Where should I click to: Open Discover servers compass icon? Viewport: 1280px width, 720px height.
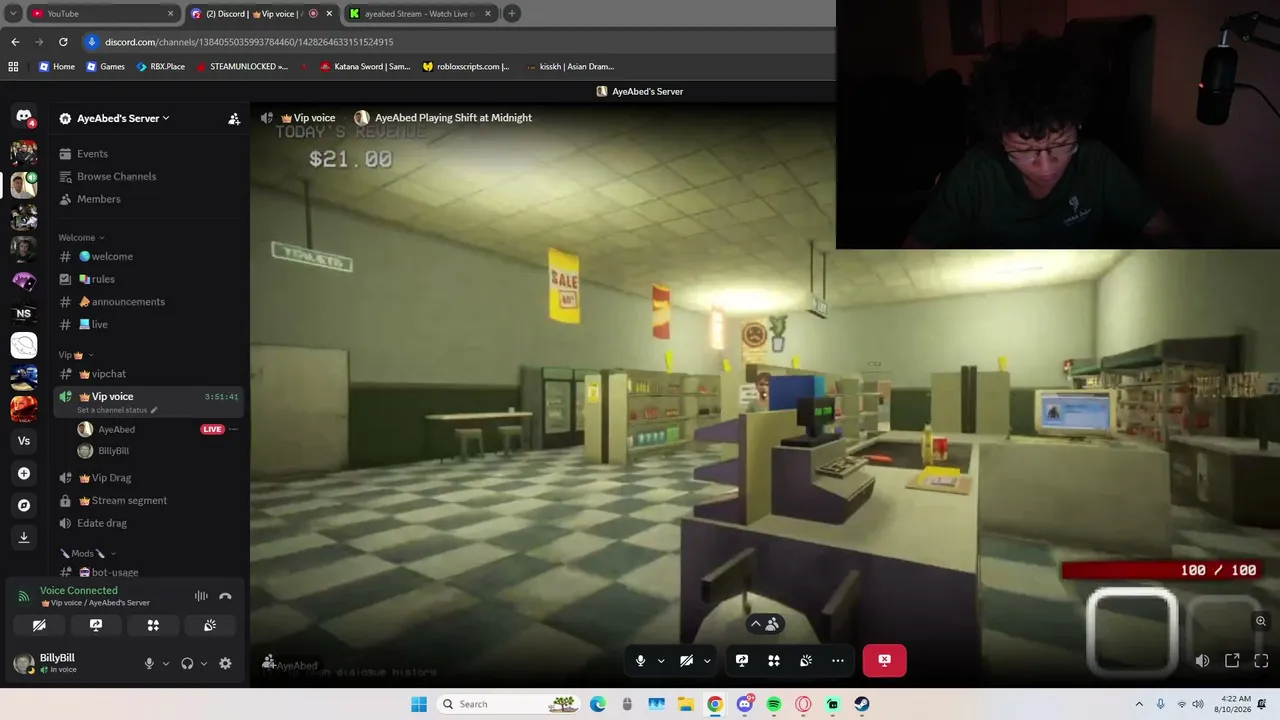pos(24,505)
